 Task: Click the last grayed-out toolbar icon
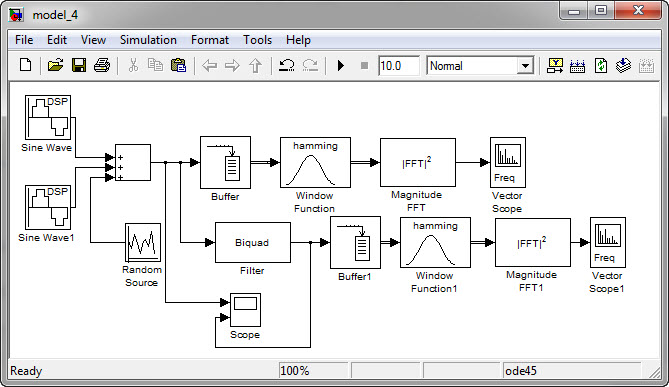(646, 66)
